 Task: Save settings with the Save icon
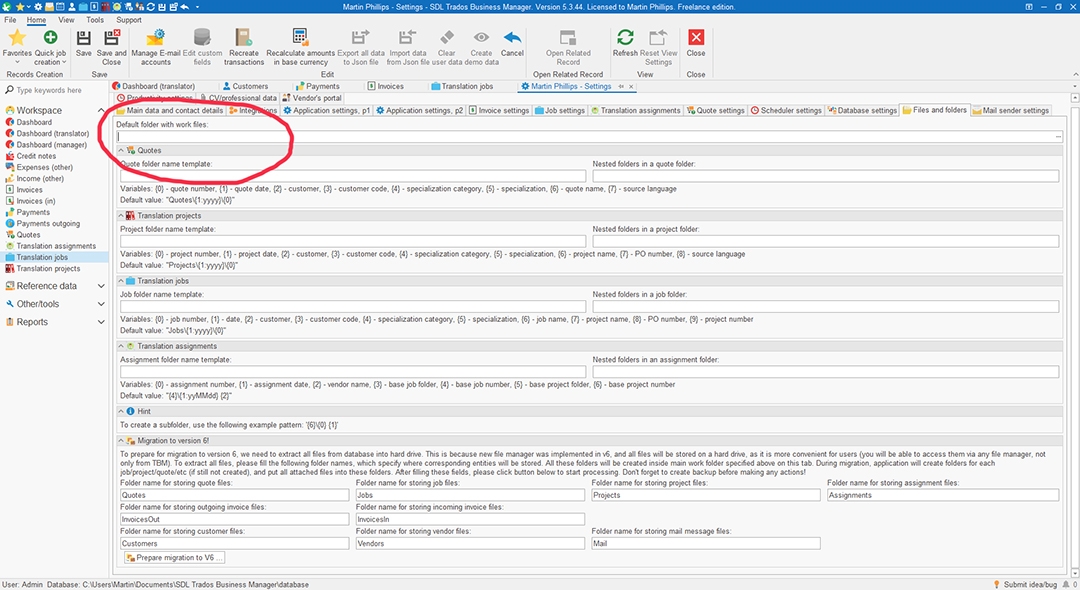click(x=83, y=37)
